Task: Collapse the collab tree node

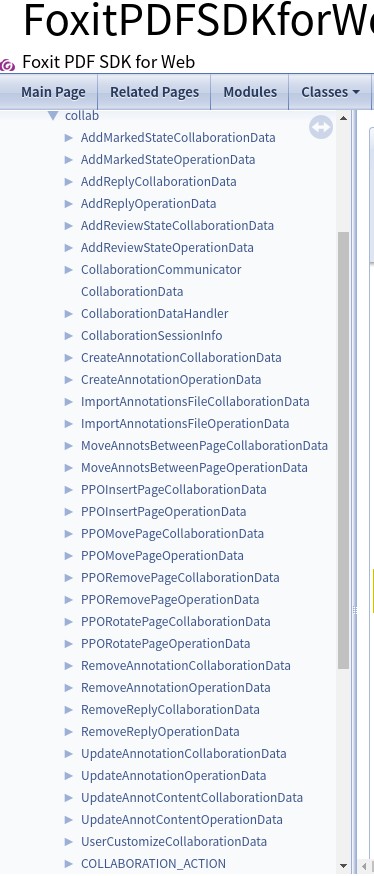Action: 53,116
